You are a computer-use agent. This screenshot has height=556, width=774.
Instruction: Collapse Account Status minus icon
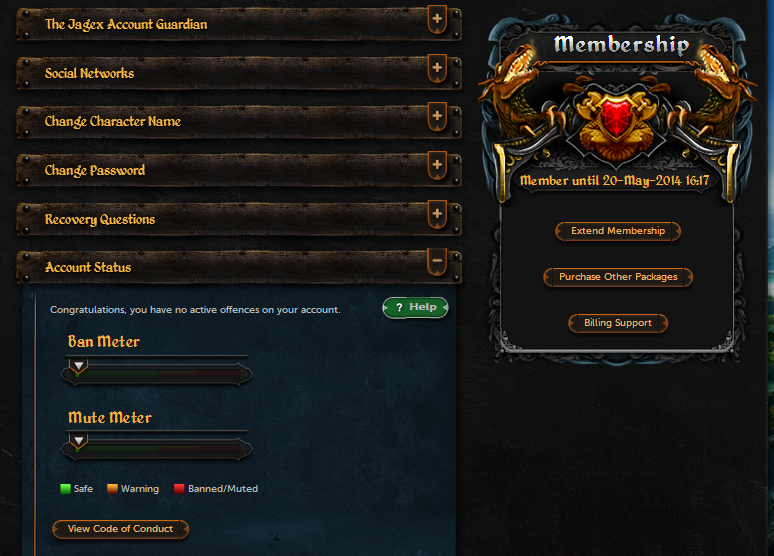(437, 262)
